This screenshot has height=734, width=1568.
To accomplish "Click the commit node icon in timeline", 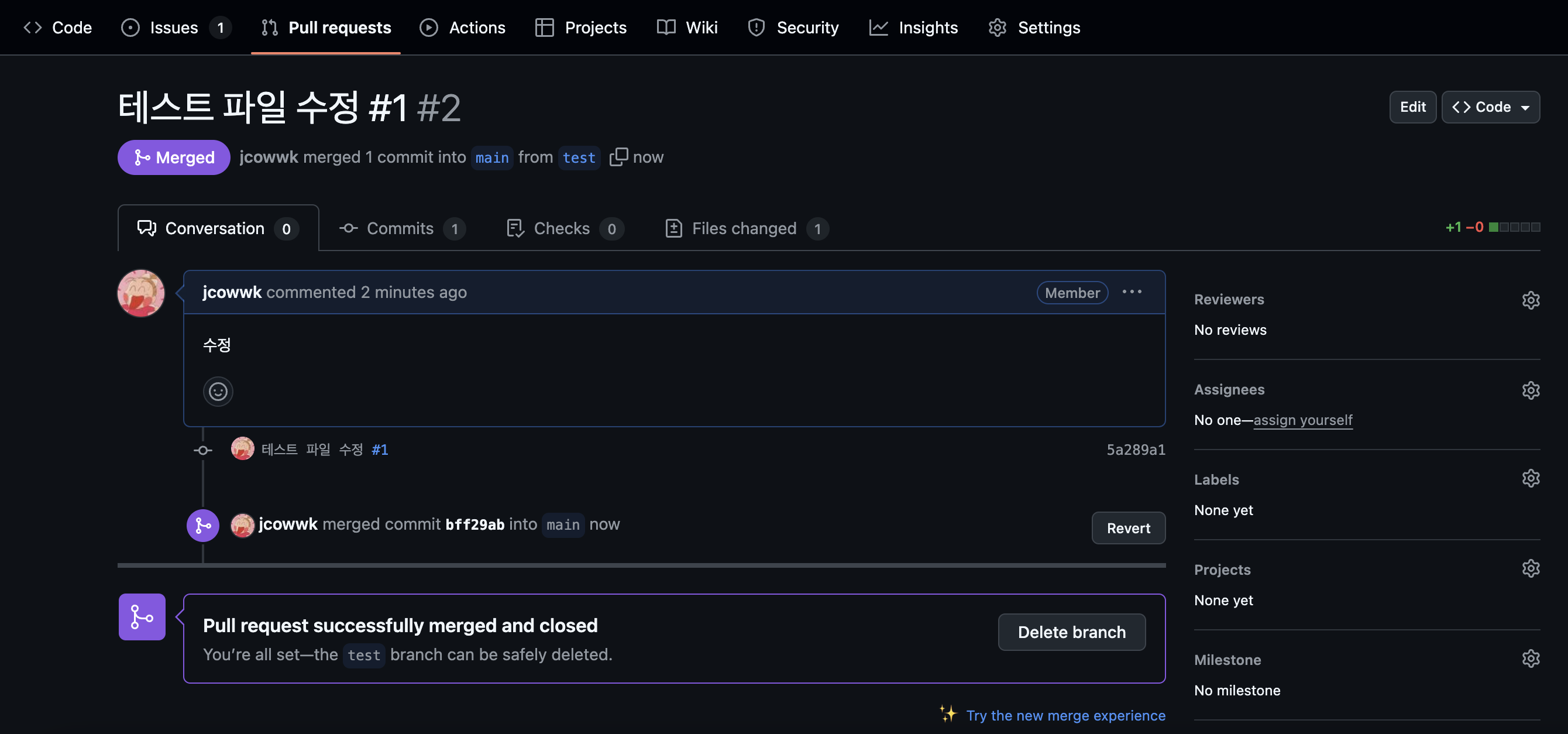I will click(x=202, y=450).
